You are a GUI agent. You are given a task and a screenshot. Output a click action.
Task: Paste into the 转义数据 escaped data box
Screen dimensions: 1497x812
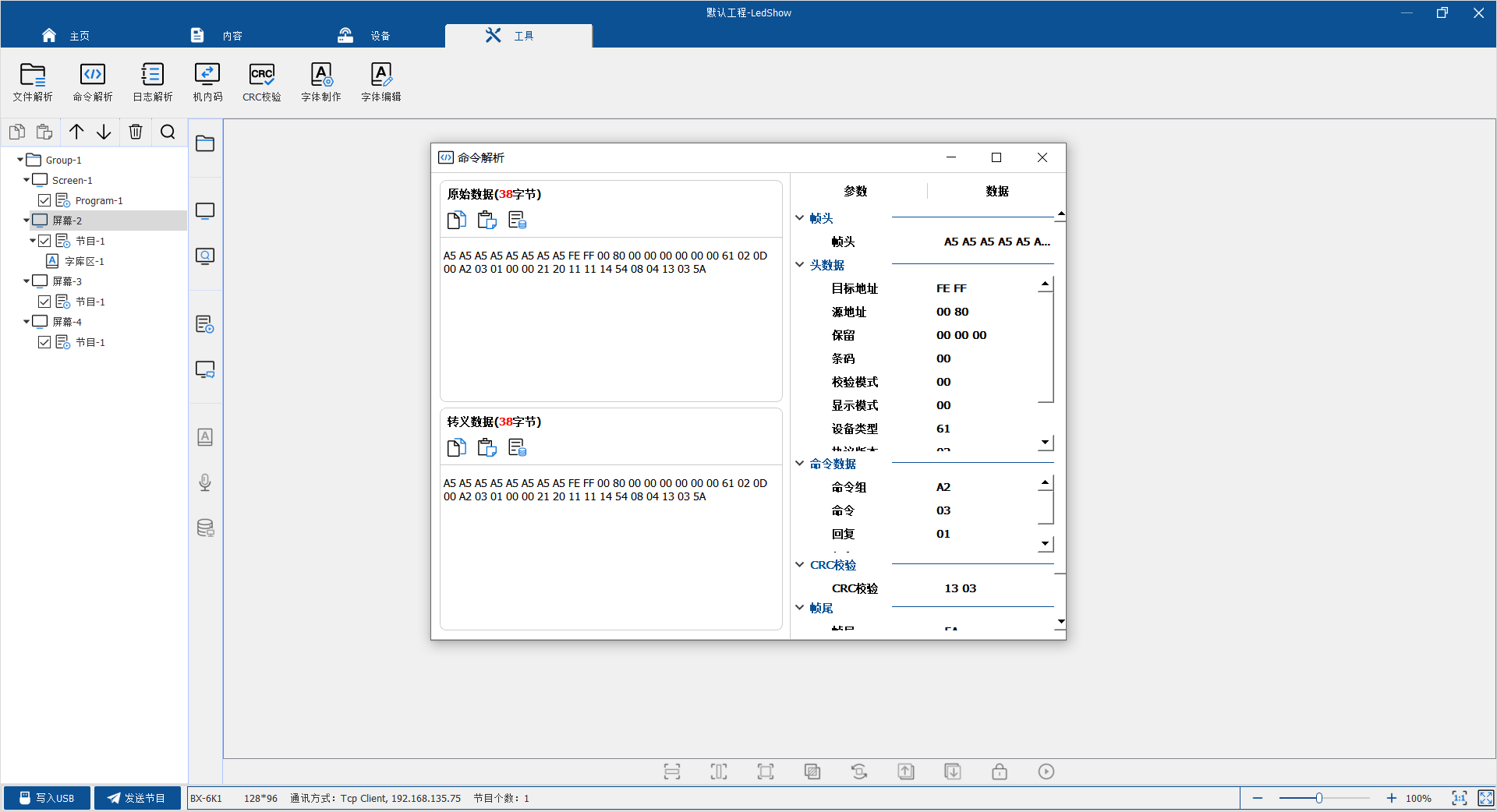[487, 447]
